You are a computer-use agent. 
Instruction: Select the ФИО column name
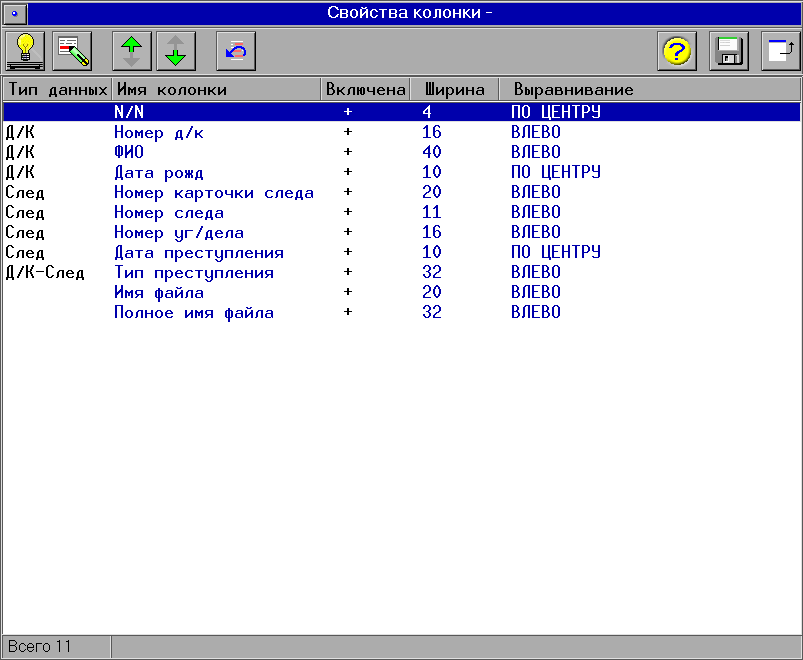129,152
